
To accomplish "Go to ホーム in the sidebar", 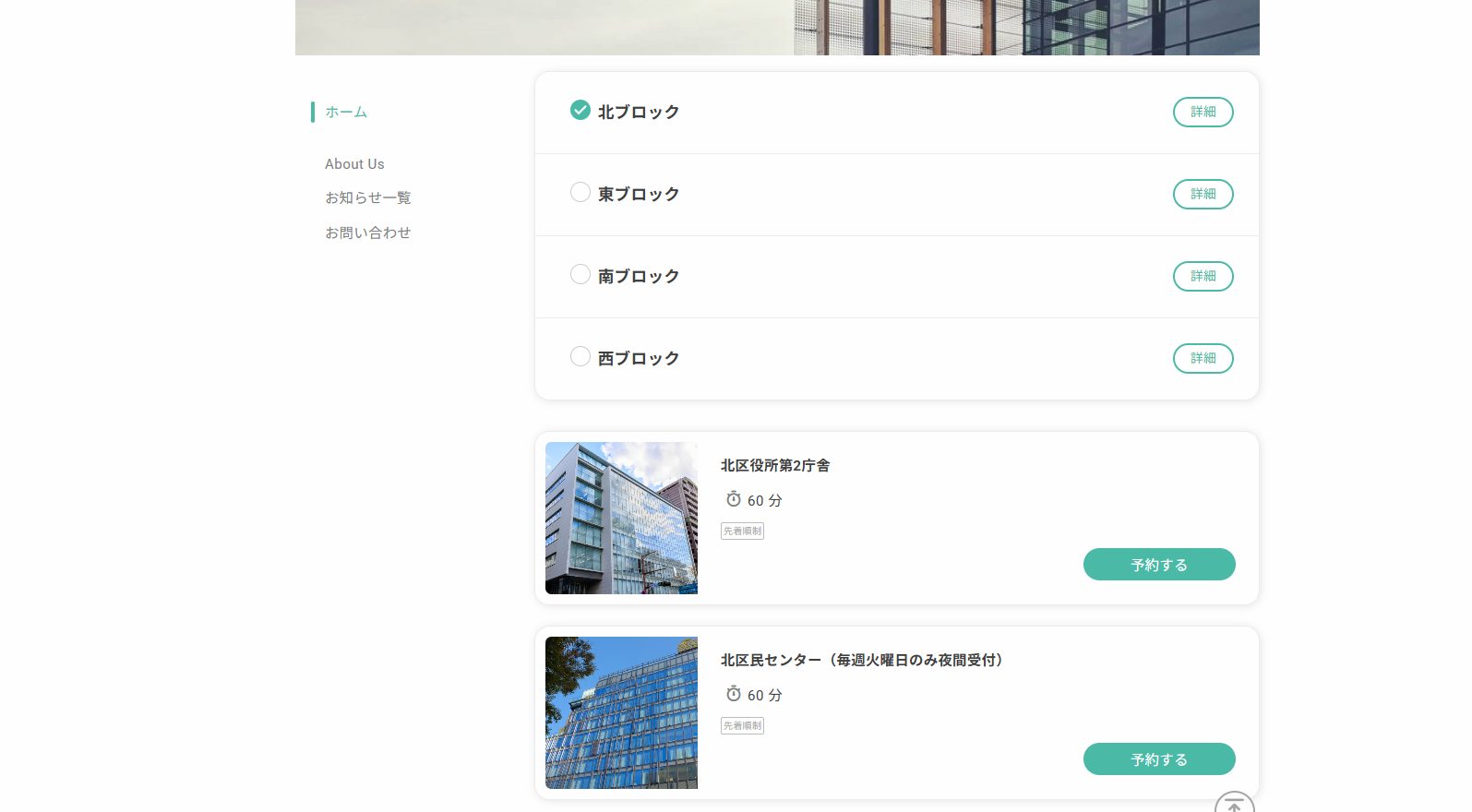I will coord(346,113).
